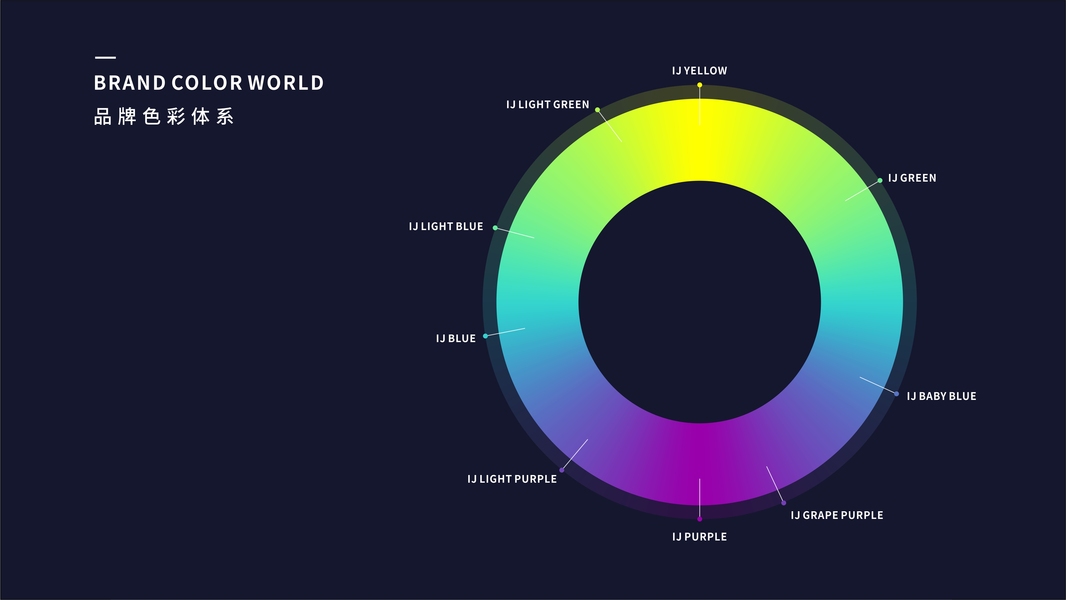Click the IJ BLUE label
This screenshot has height=600, width=1066.
455,338
